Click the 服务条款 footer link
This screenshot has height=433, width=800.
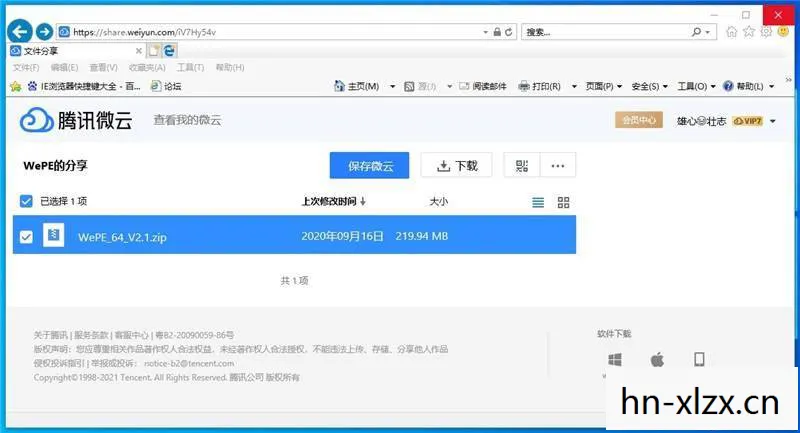tap(91, 335)
